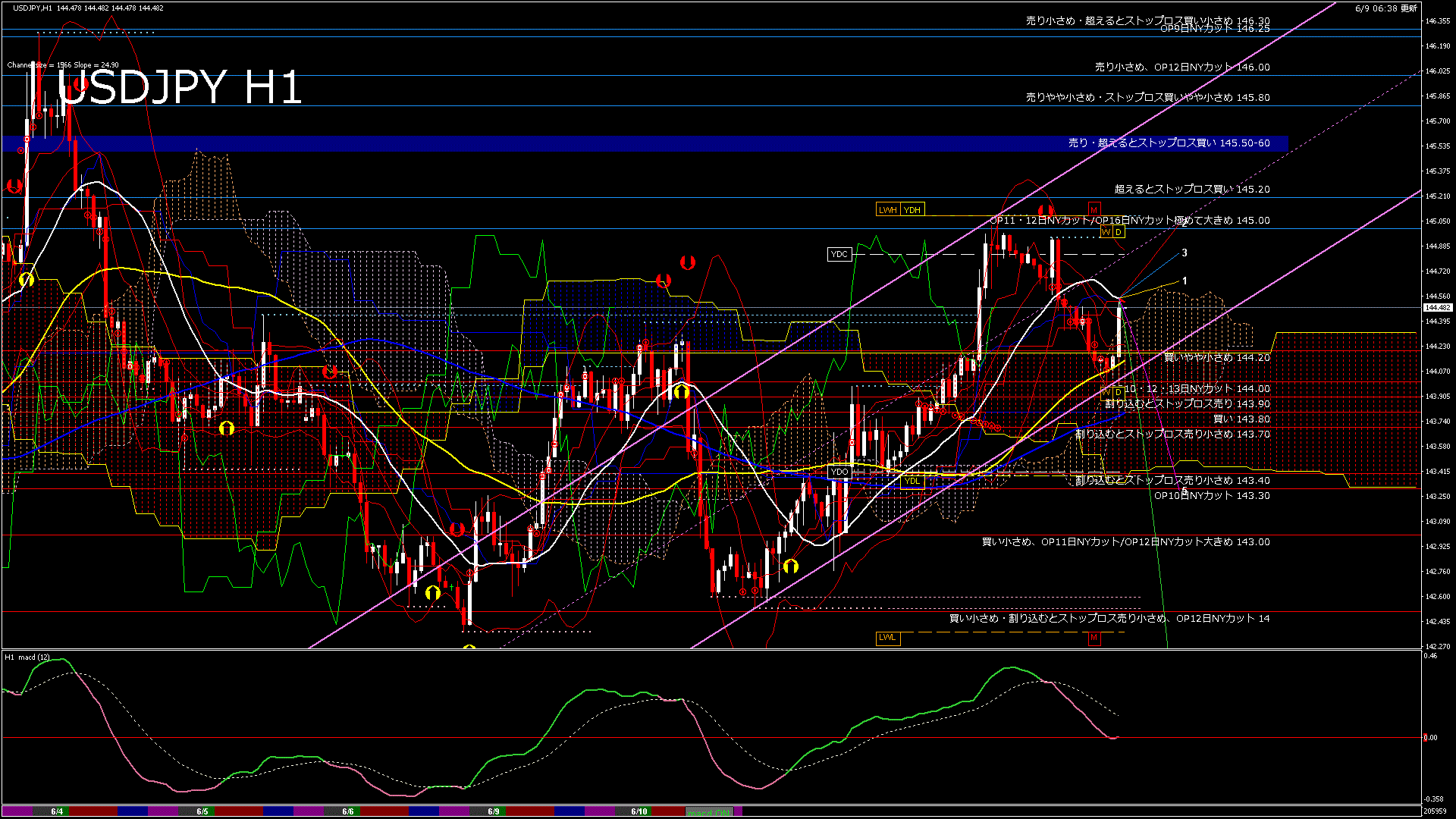Click the red M marker beside LWL line

coord(1094,639)
